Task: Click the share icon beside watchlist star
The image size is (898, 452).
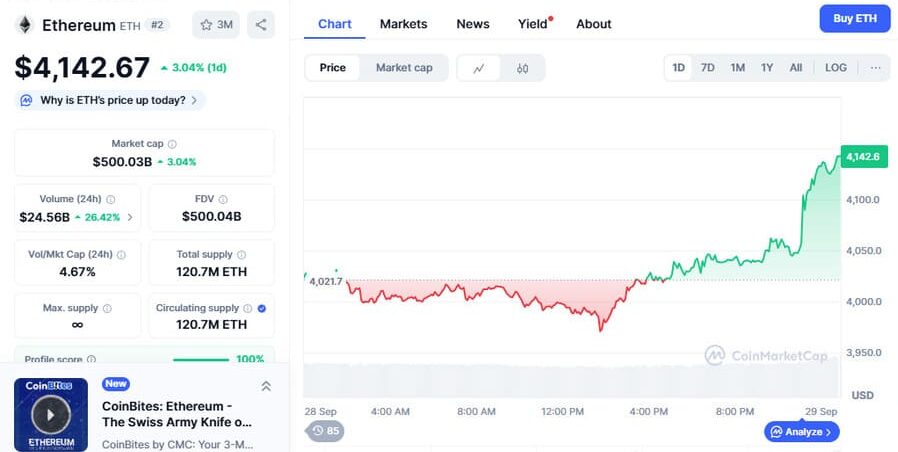Action: coord(261,25)
